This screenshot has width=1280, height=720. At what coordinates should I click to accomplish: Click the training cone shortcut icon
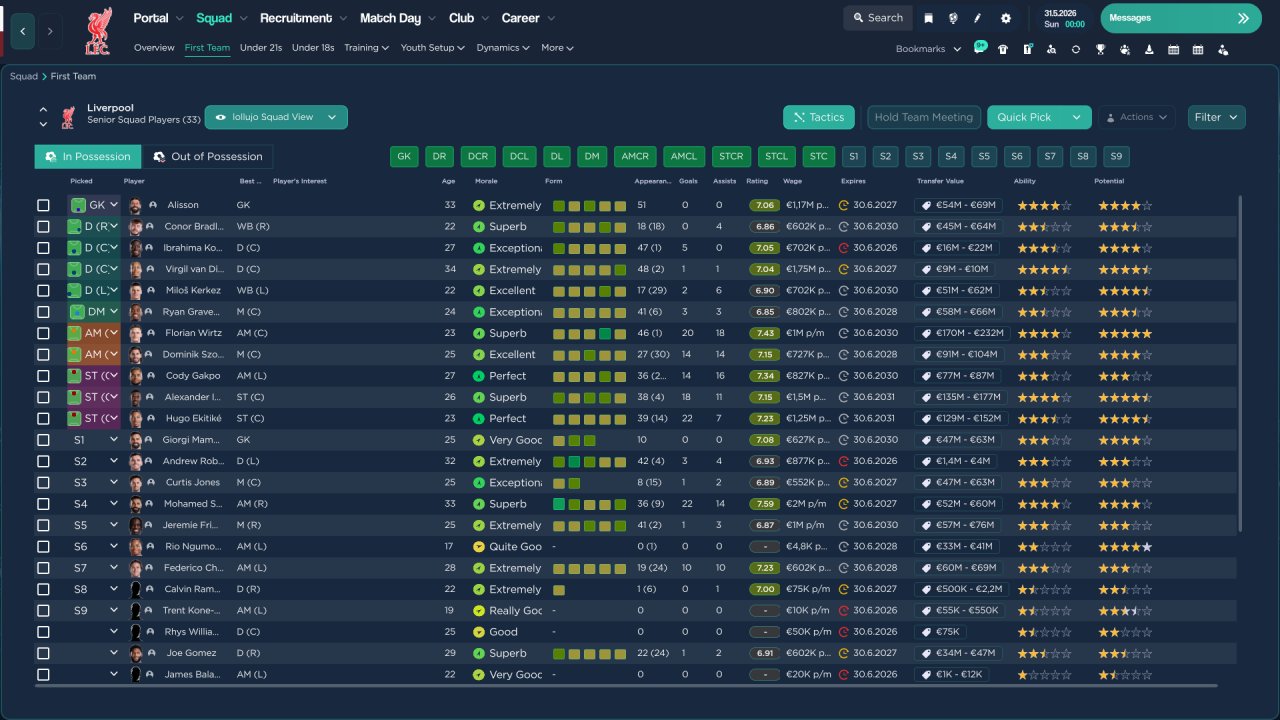pos(1149,49)
